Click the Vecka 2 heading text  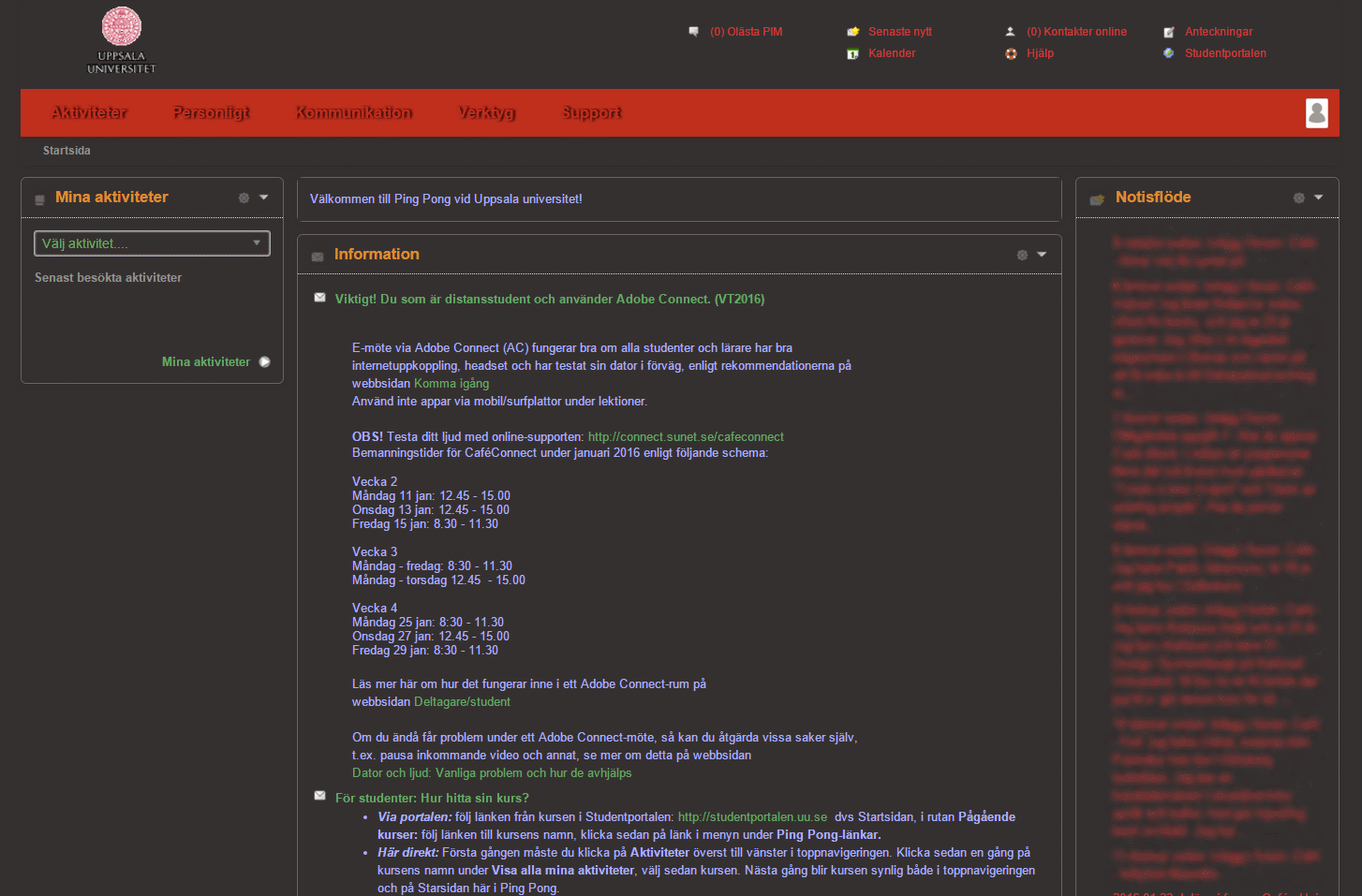click(x=375, y=482)
